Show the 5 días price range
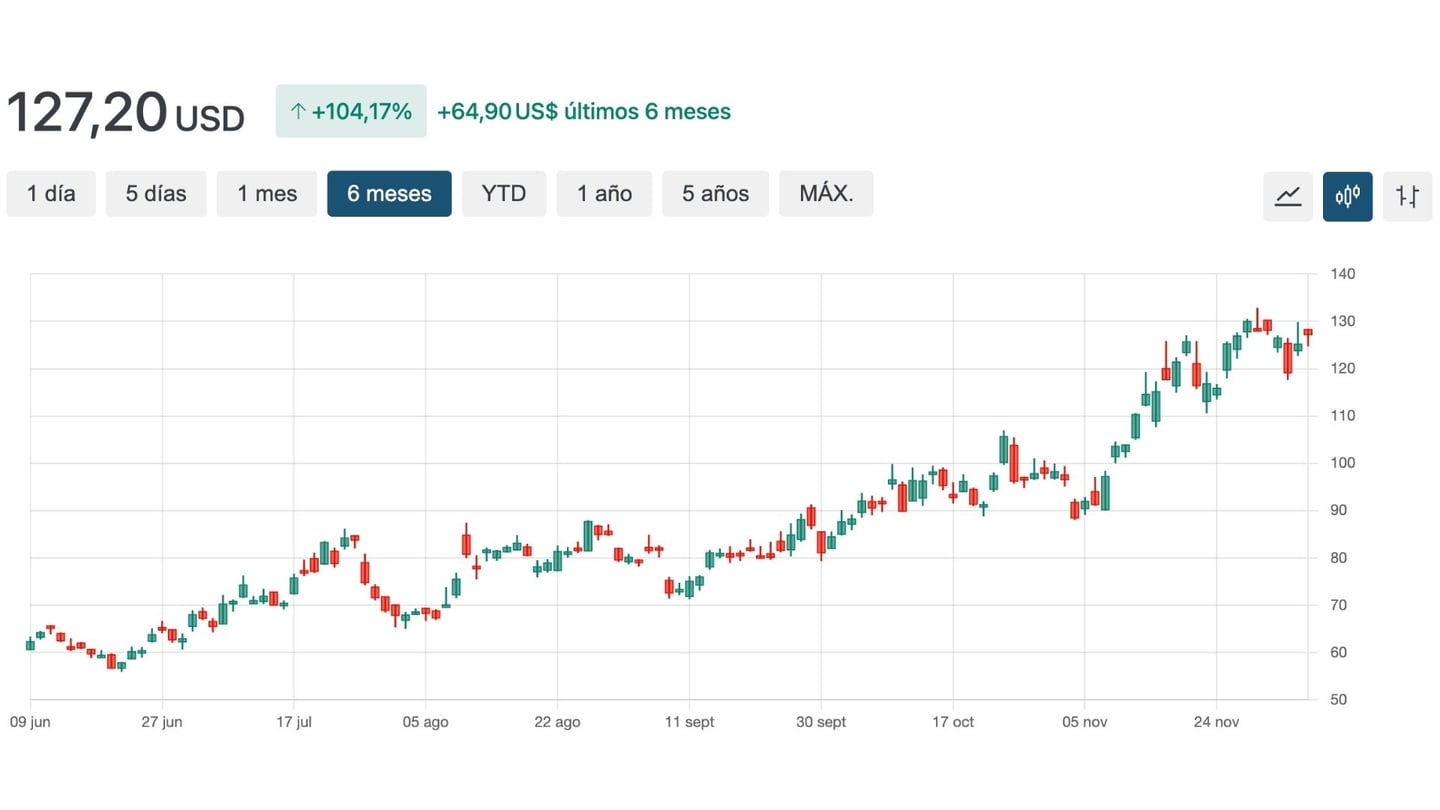This screenshot has height=810, width=1440. (x=156, y=194)
